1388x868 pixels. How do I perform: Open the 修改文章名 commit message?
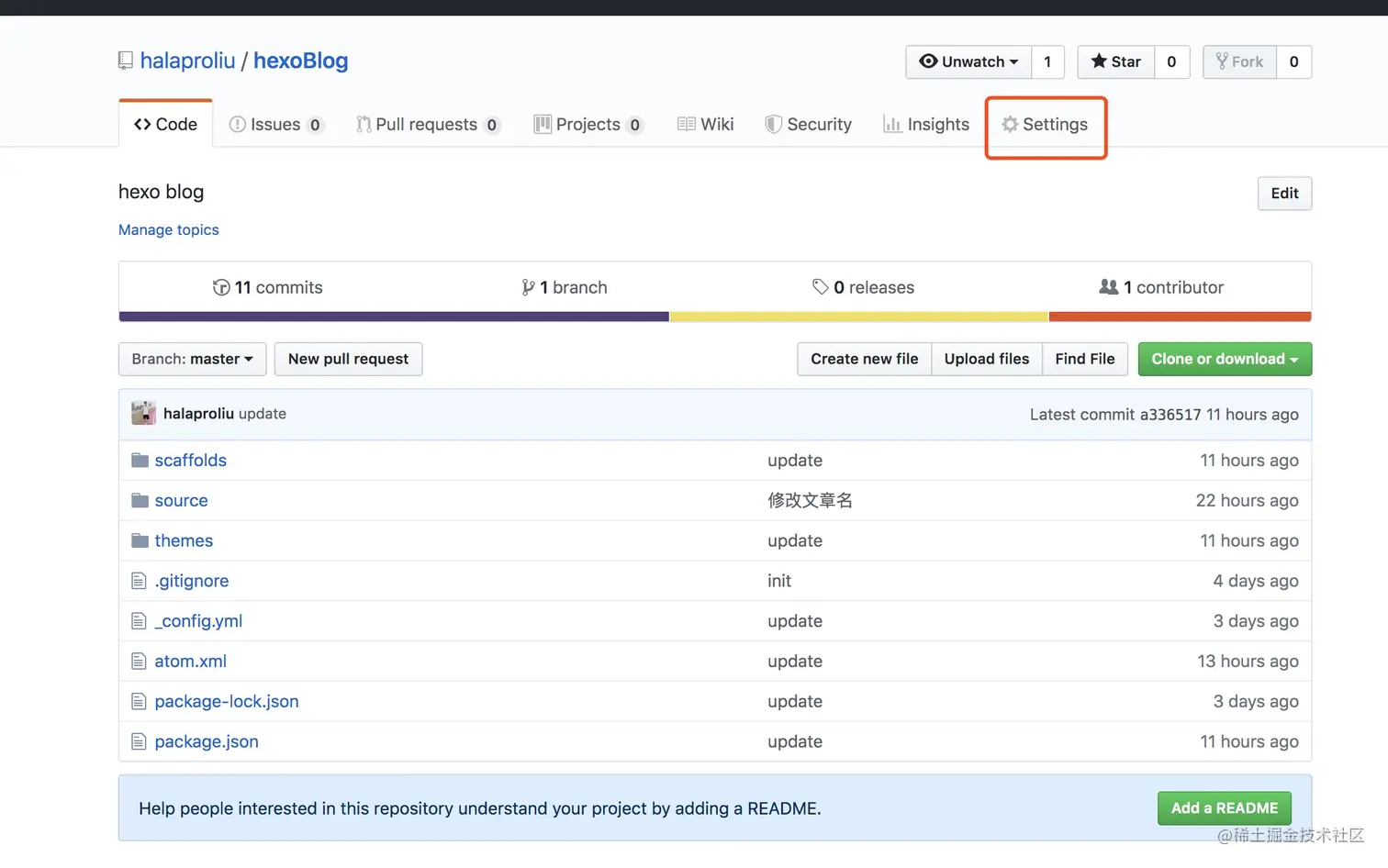pos(811,500)
